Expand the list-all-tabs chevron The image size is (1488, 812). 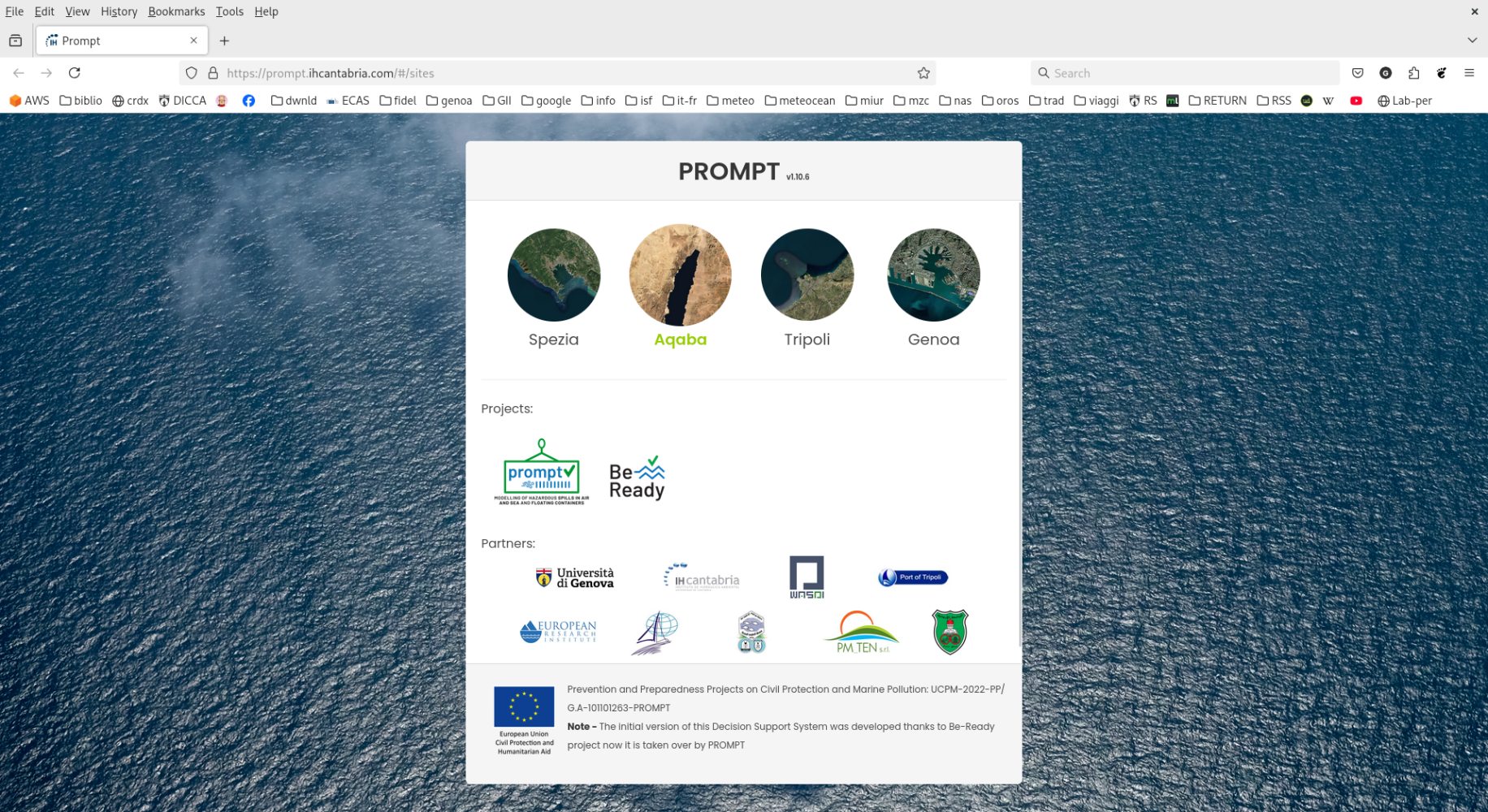pos(1471,39)
